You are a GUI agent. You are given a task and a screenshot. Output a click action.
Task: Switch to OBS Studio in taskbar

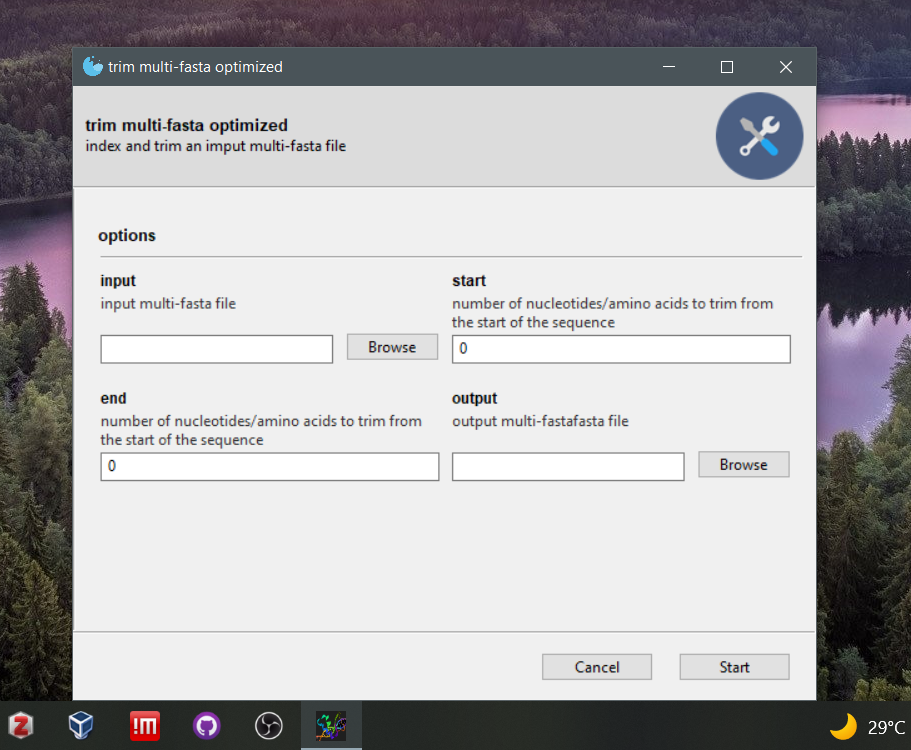(x=269, y=725)
